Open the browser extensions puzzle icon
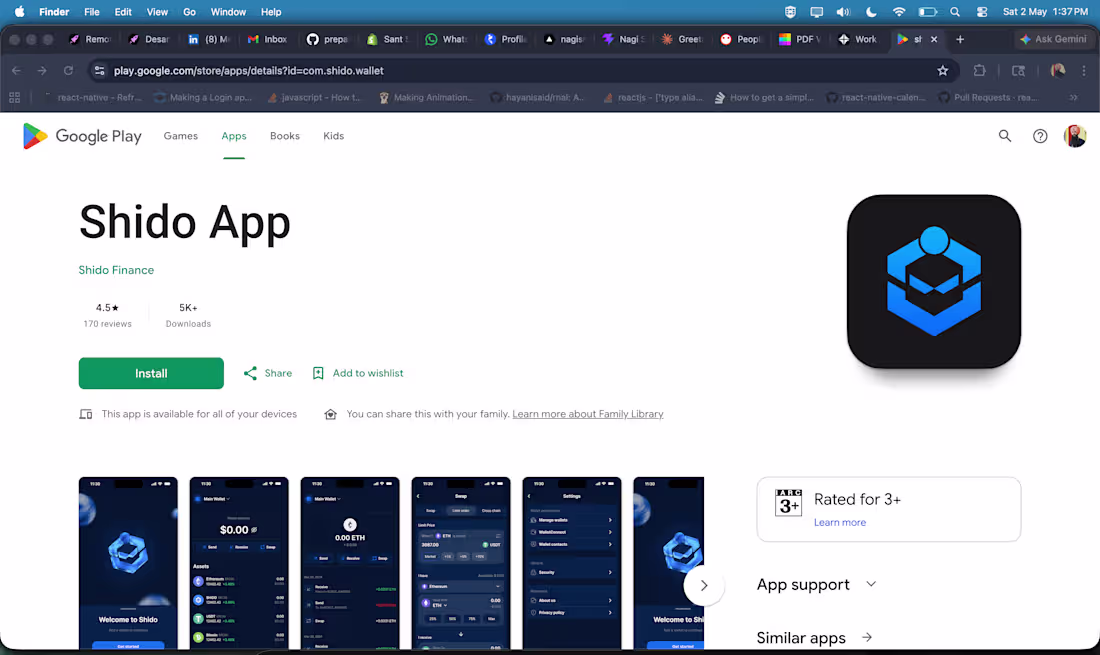 (979, 70)
